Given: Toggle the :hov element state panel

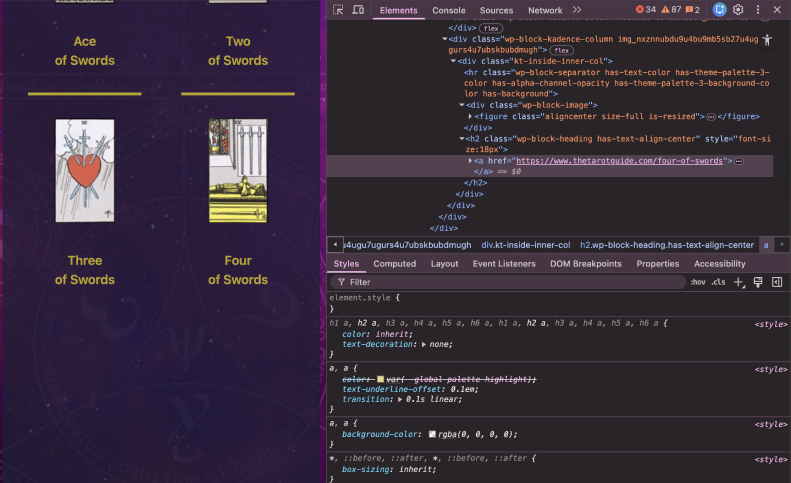Looking at the screenshot, I should point(697,283).
